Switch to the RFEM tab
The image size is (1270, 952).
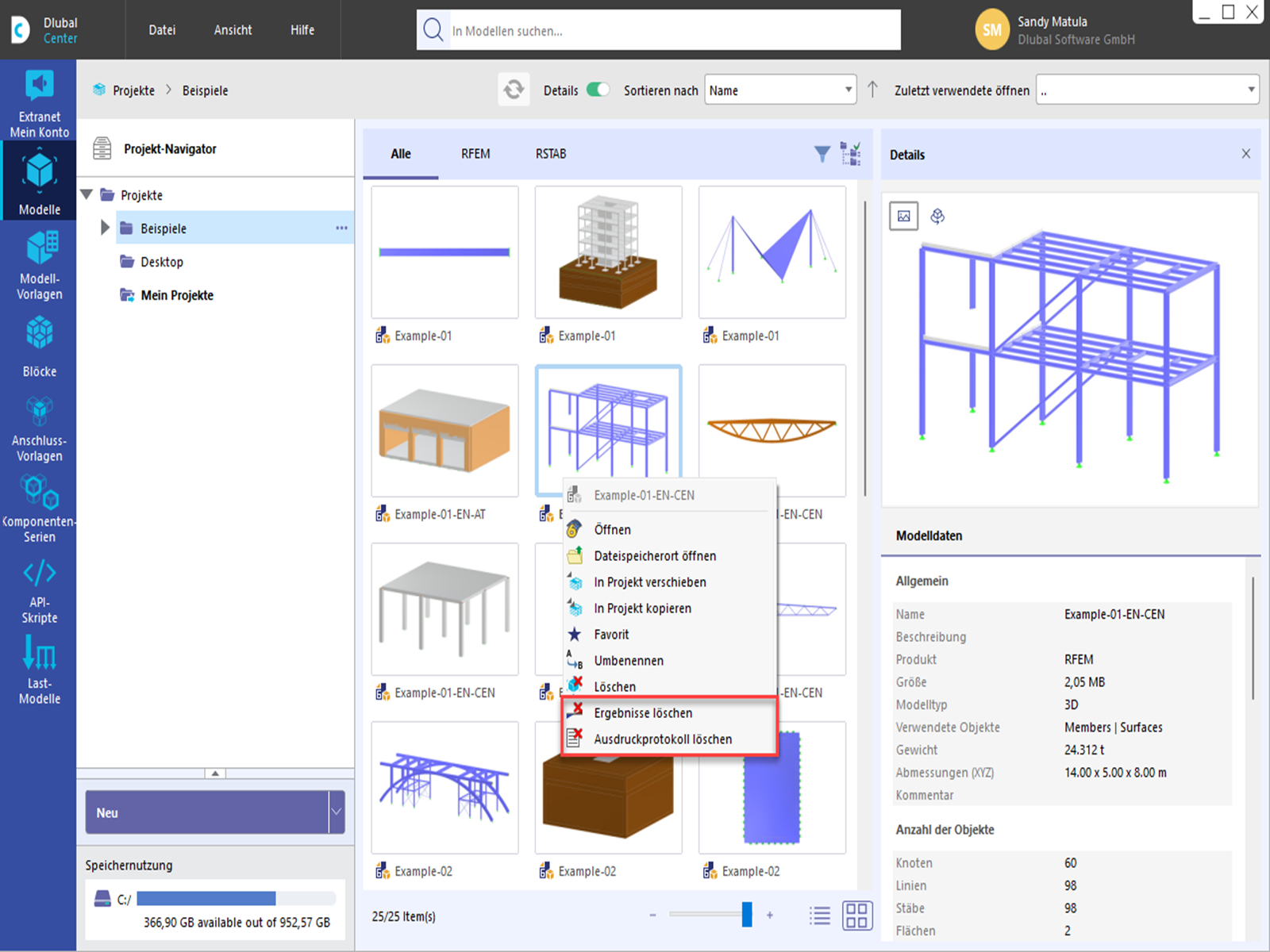coord(475,154)
